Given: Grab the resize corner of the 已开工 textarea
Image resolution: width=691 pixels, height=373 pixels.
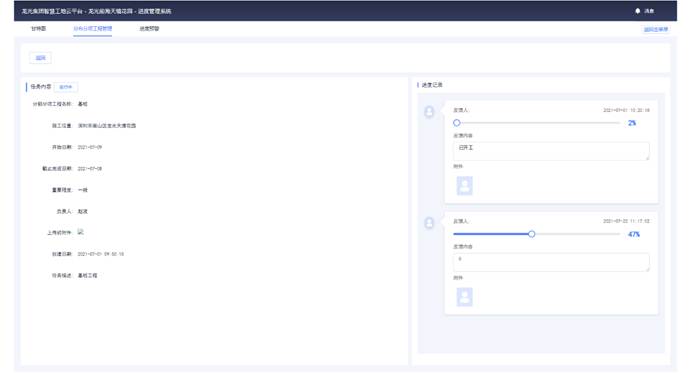Looking at the screenshot, I should tap(647, 158).
